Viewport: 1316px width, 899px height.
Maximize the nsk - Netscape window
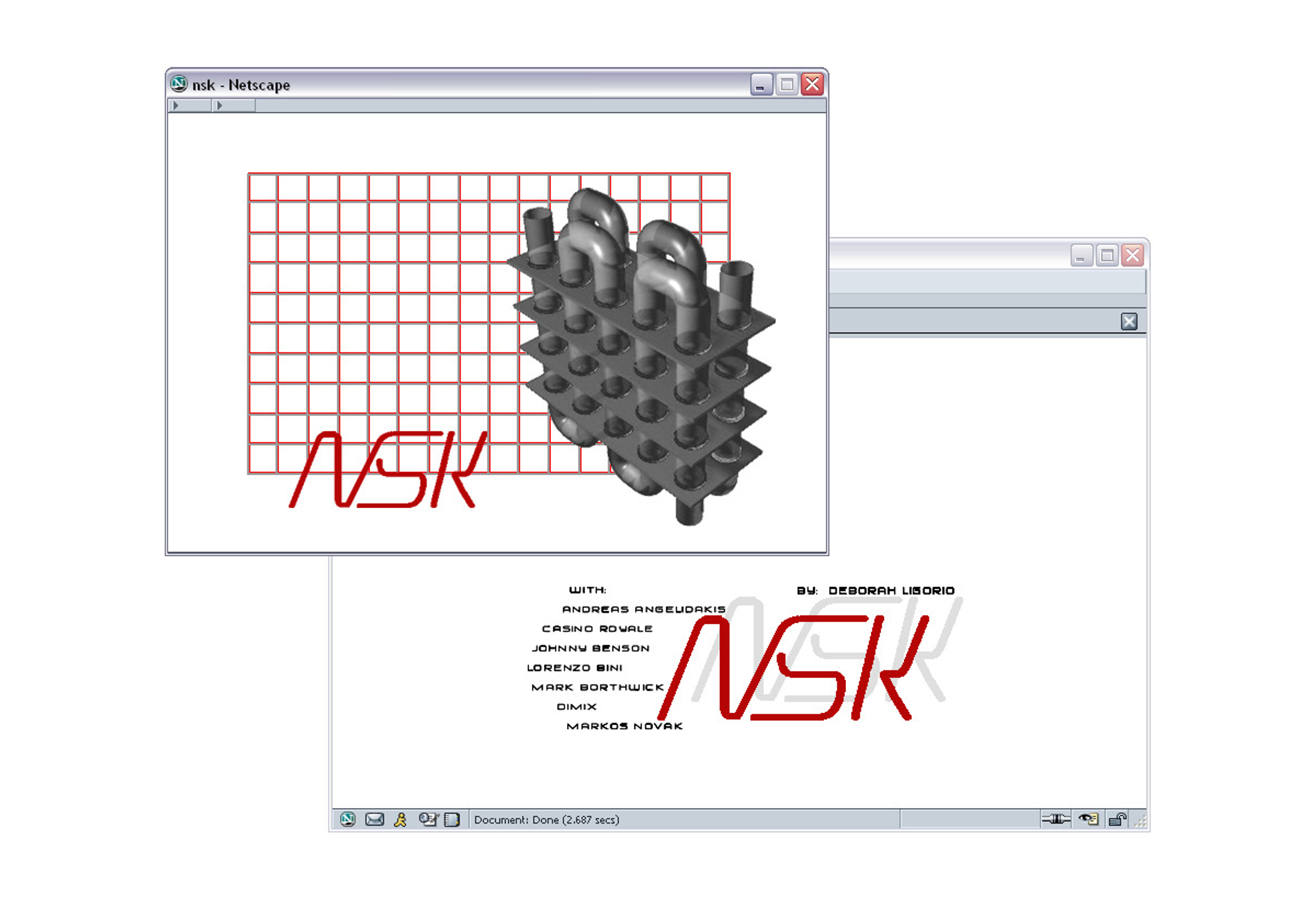pyautogui.click(x=786, y=84)
